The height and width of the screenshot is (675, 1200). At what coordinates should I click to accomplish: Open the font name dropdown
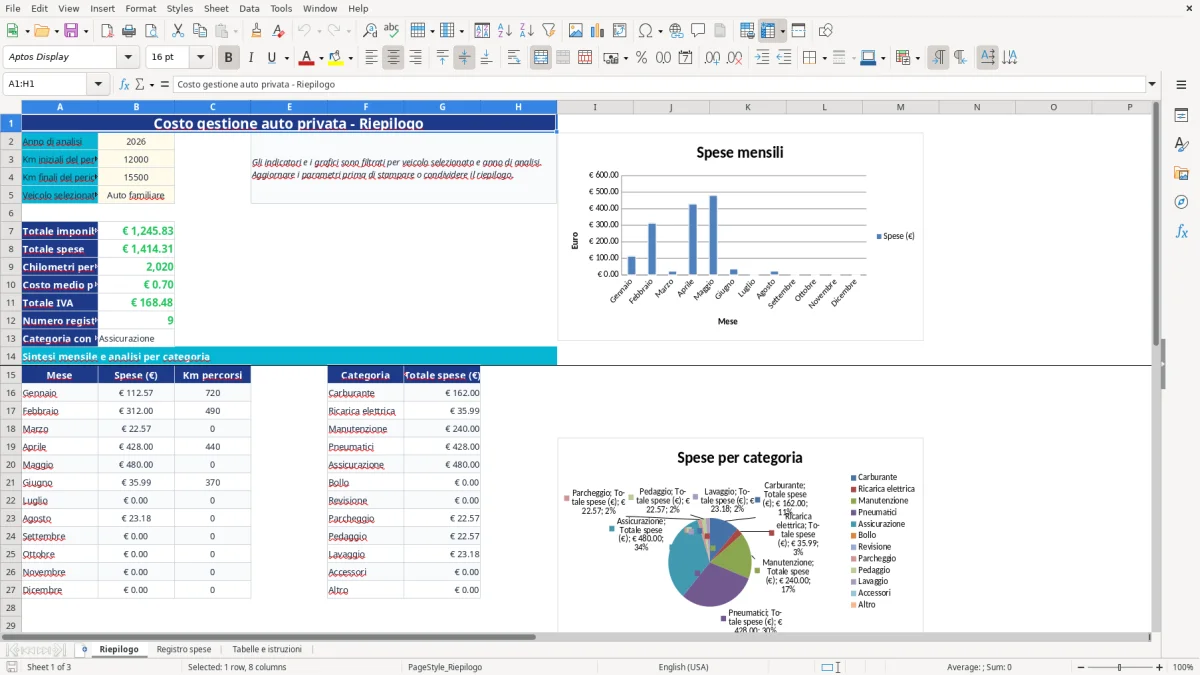[x=128, y=58]
